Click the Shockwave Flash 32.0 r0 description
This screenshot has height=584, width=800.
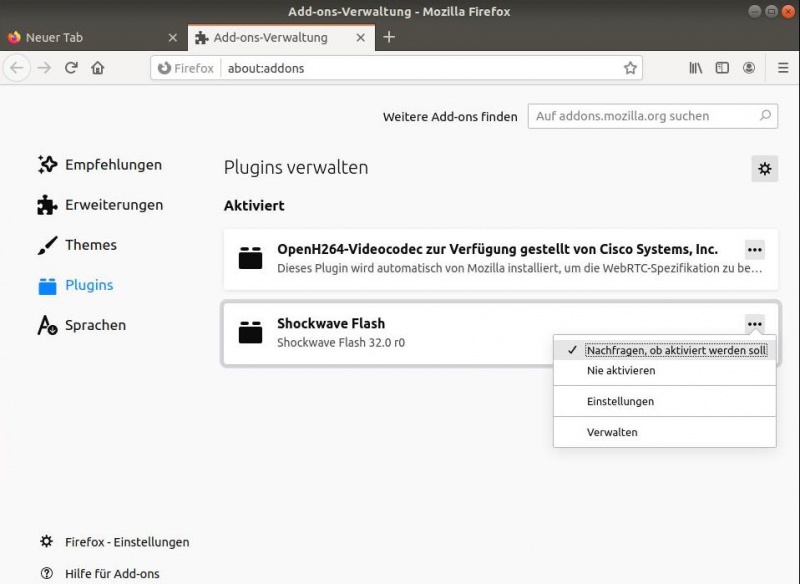pos(341,342)
